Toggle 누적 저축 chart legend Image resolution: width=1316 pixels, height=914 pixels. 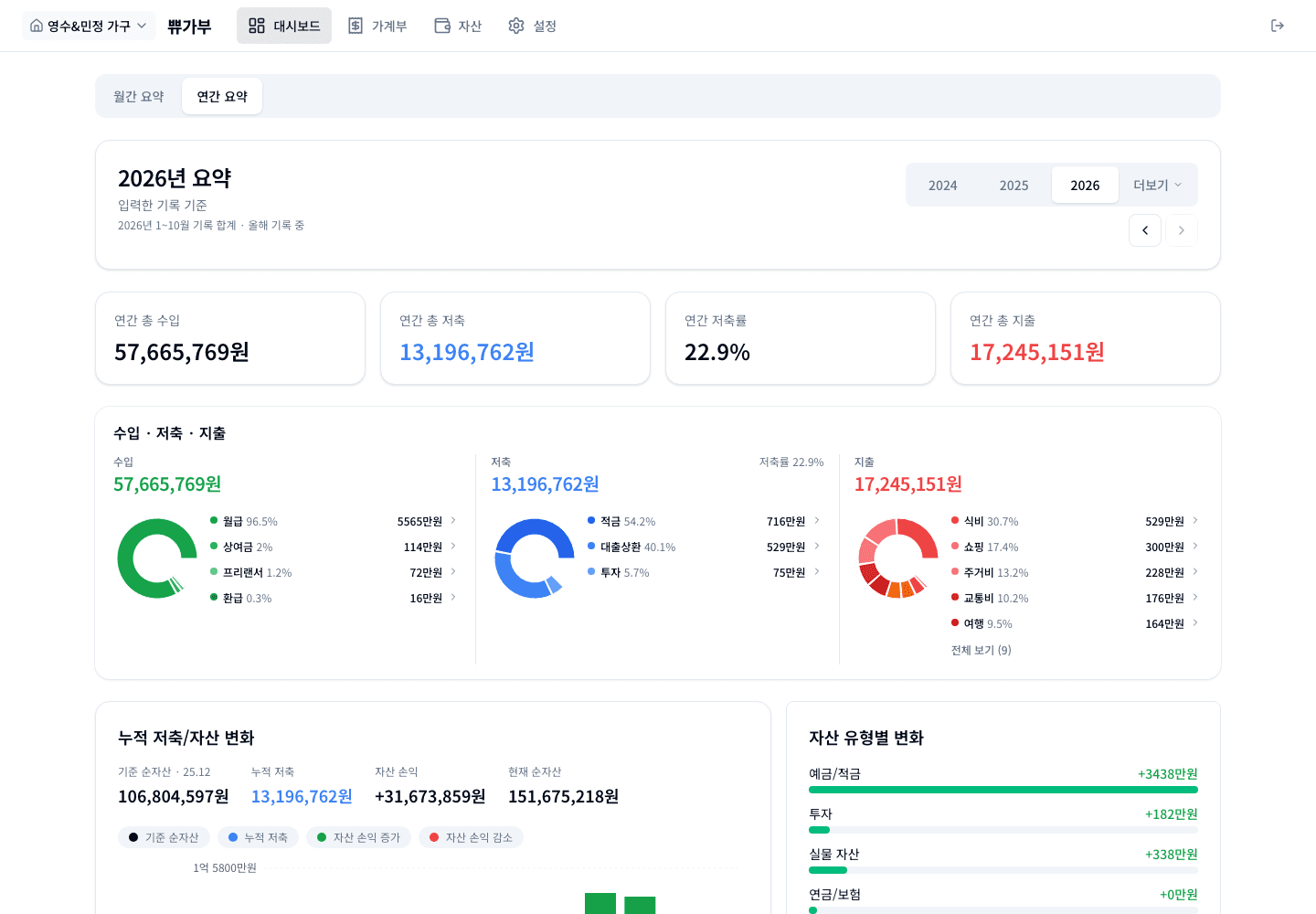coord(258,837)
